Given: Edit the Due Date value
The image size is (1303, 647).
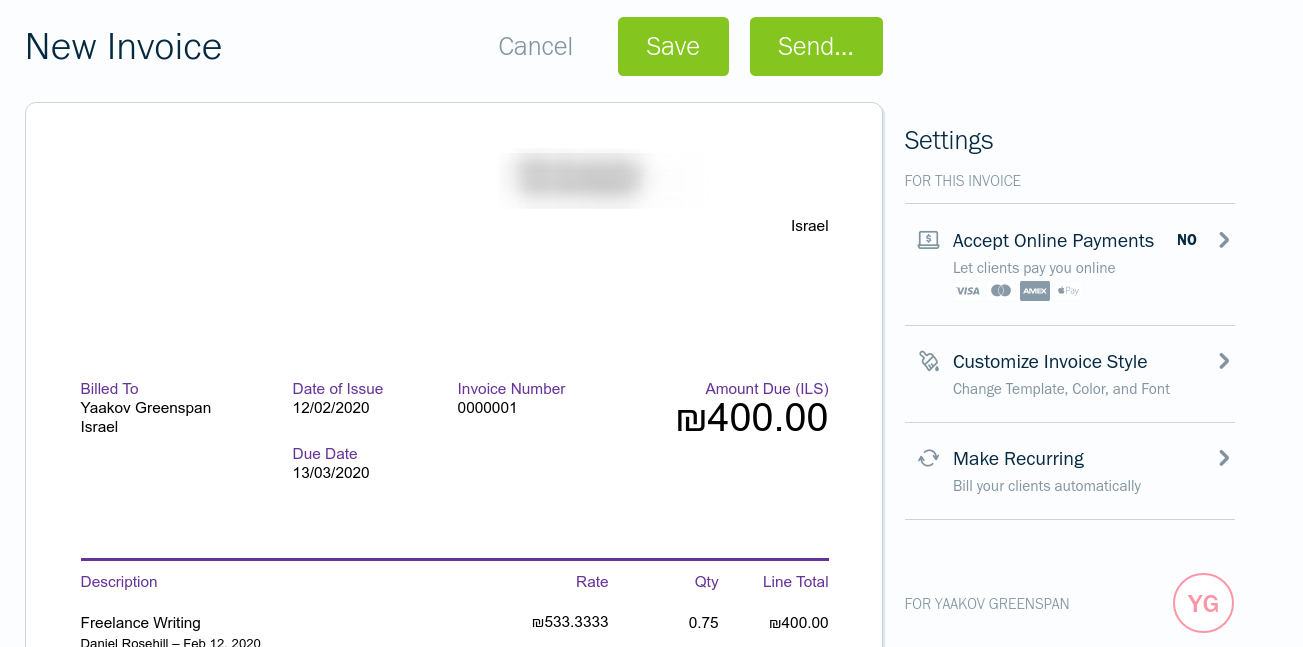Looking at the screenshot, I should click(331, 473).
